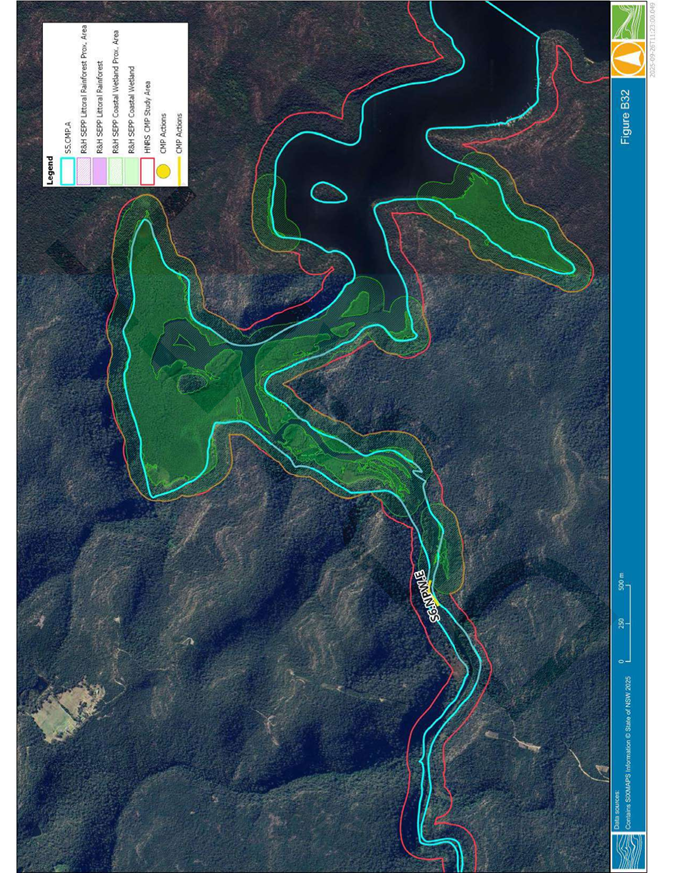The image size is (675, 873).
Task: Click the Legend heading
Action: click(x=49, y=169)
